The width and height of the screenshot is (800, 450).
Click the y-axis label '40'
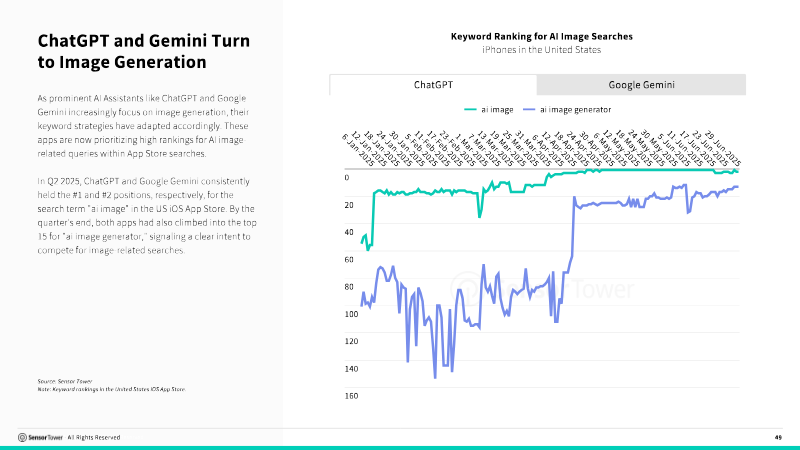pyautogui.click(x=349, y=232)
